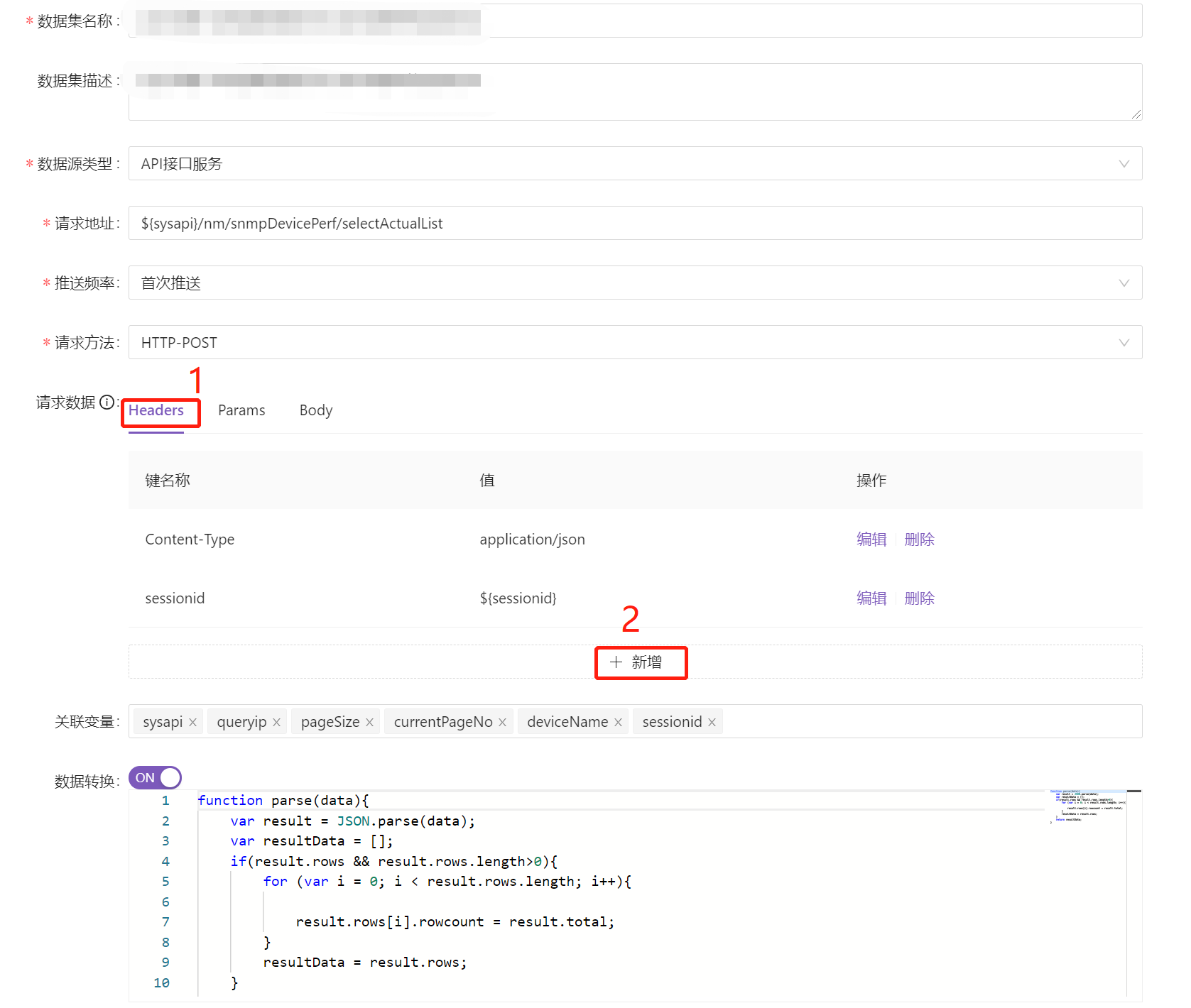Remove the deviceName variable tag
This screenshot has width=1191, height=1008.
coord(618,723)
